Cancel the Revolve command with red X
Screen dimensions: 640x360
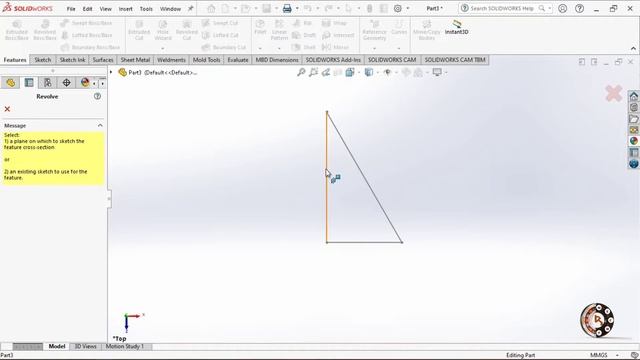pyautogui.click(x=7, y=109)
